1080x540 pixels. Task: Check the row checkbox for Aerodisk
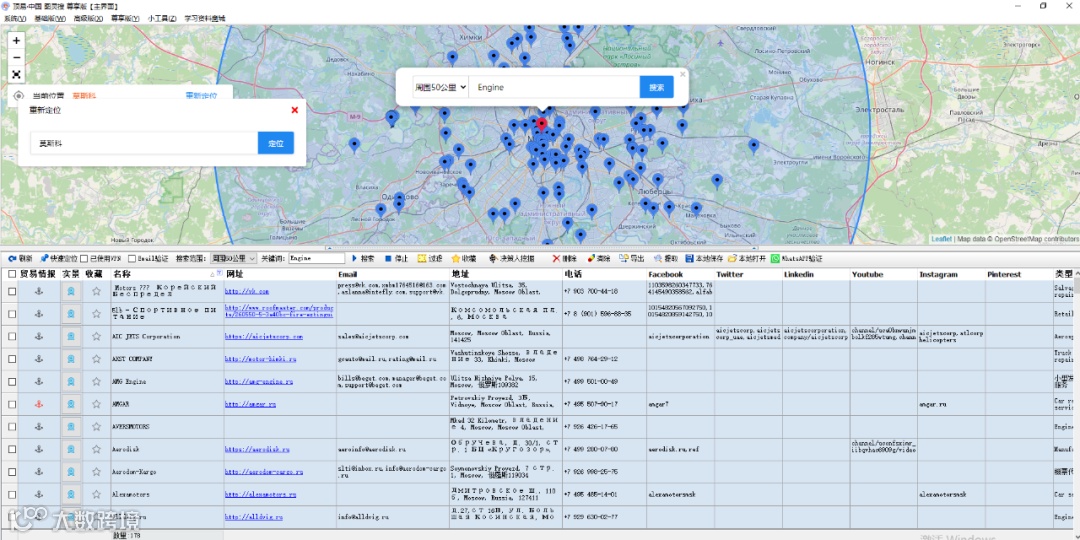(x=12, y=449)
